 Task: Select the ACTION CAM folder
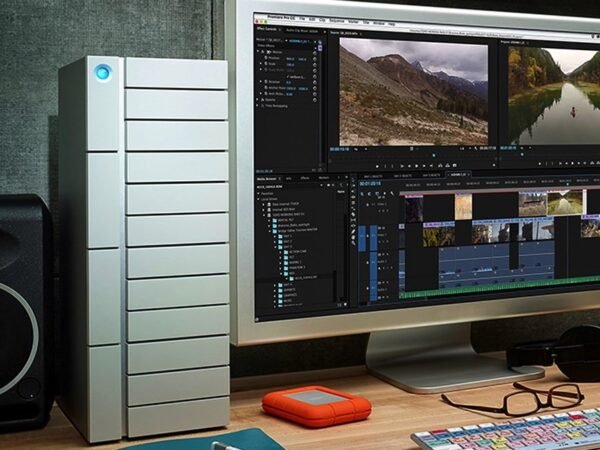[298, 251]
